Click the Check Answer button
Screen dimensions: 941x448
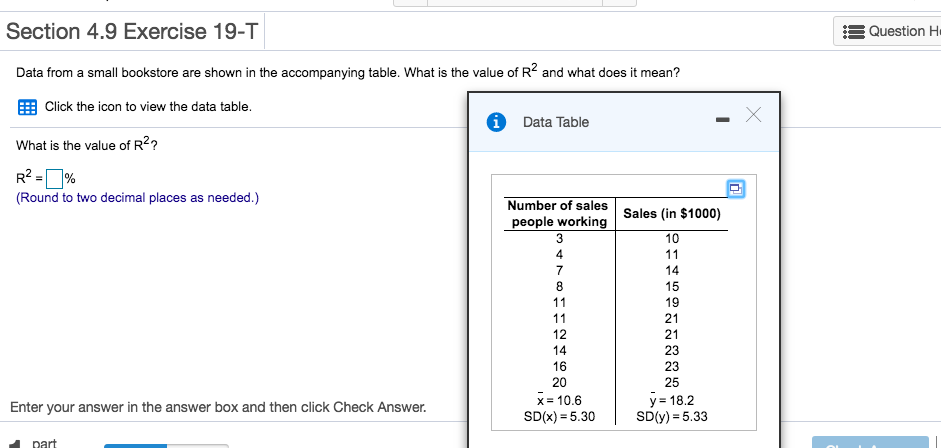[870, 443]
